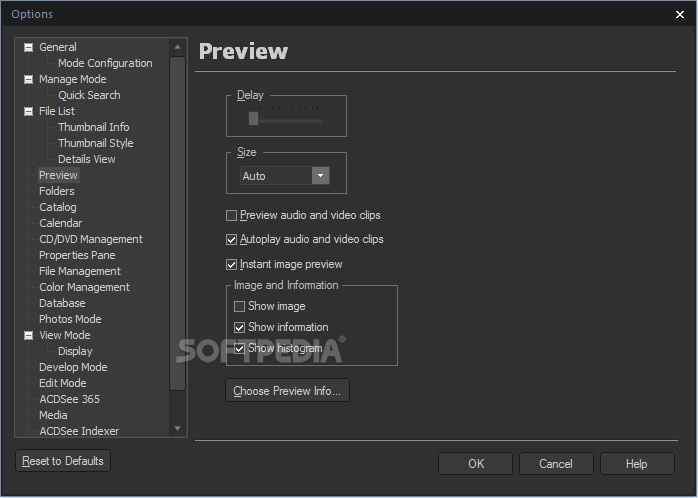Select Manage Mode in tree
Image resolution: width=698 pixels, height=498 pixels.
click(x=73, y=79)
